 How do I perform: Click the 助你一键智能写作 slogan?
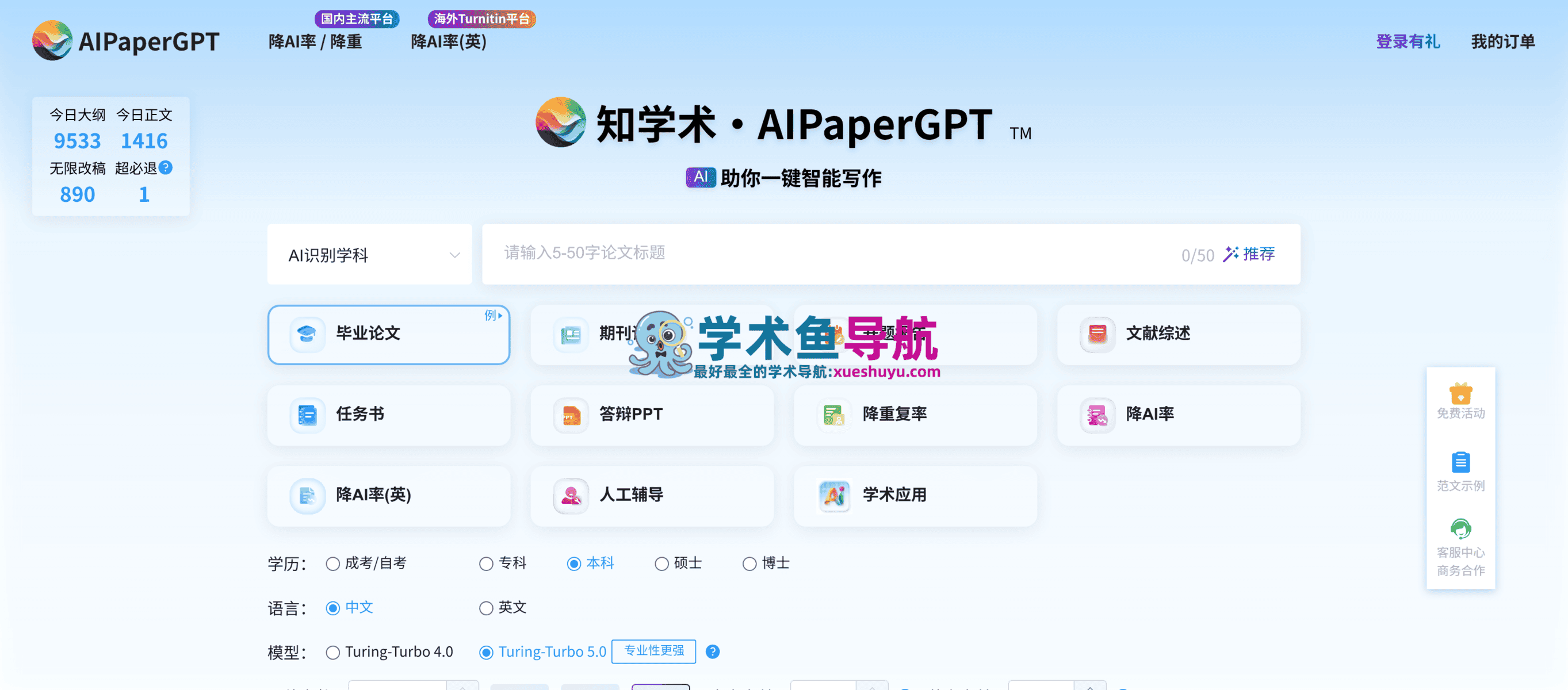click(801, 178)
